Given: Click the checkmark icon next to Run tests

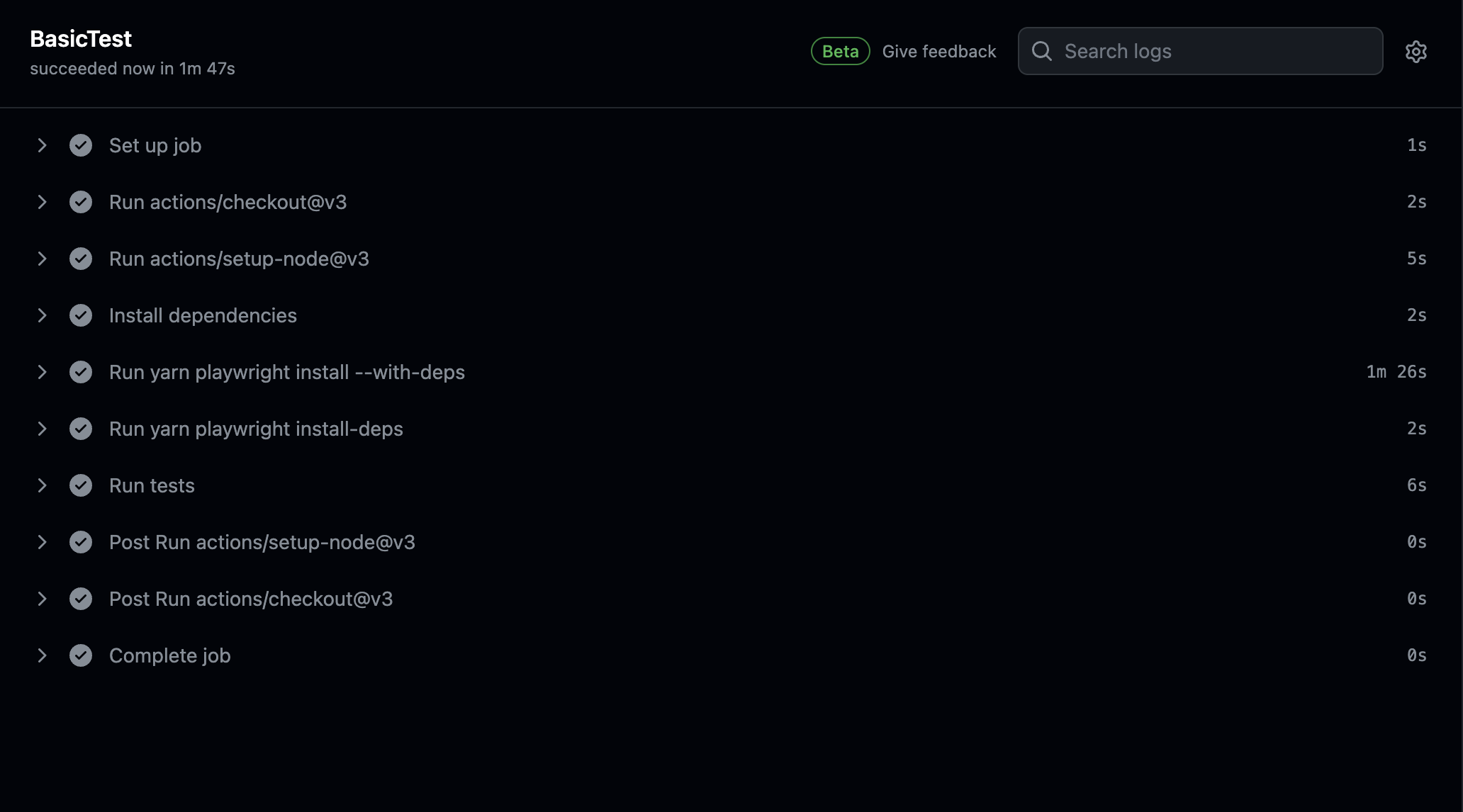Looking at the screenshot, I should click(81, 485).
